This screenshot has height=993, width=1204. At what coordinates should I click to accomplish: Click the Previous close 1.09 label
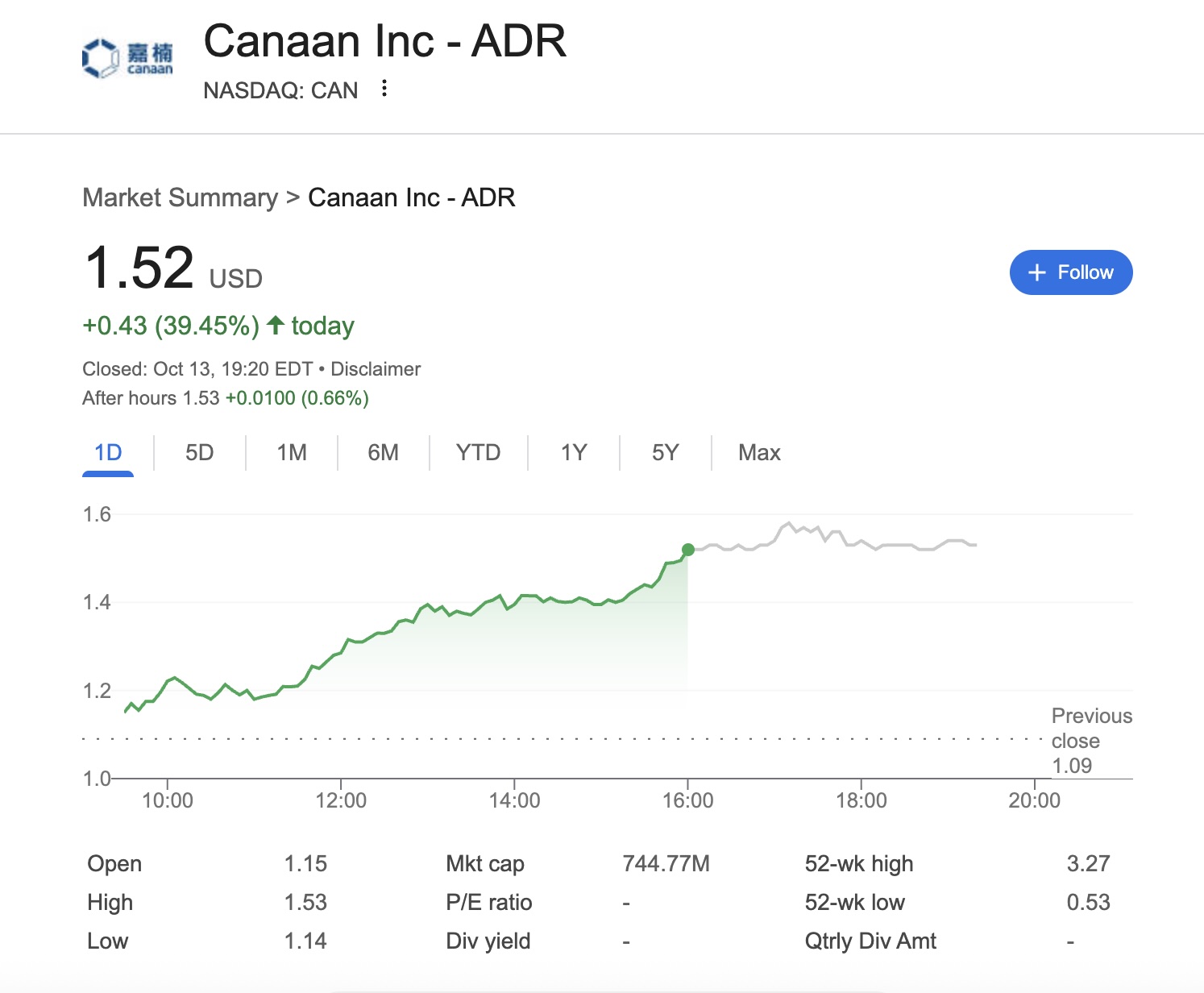1091,741
